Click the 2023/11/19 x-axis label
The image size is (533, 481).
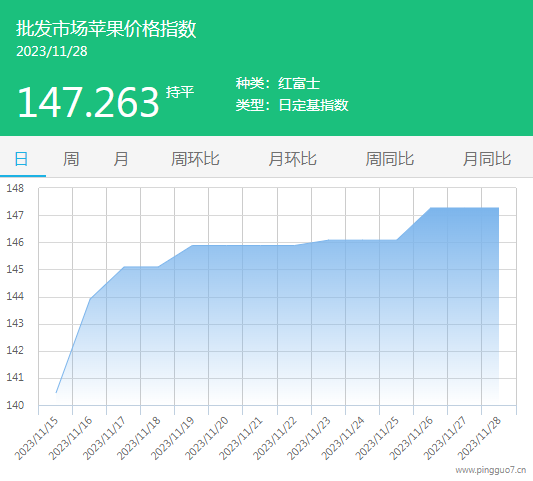coord(173,439)
